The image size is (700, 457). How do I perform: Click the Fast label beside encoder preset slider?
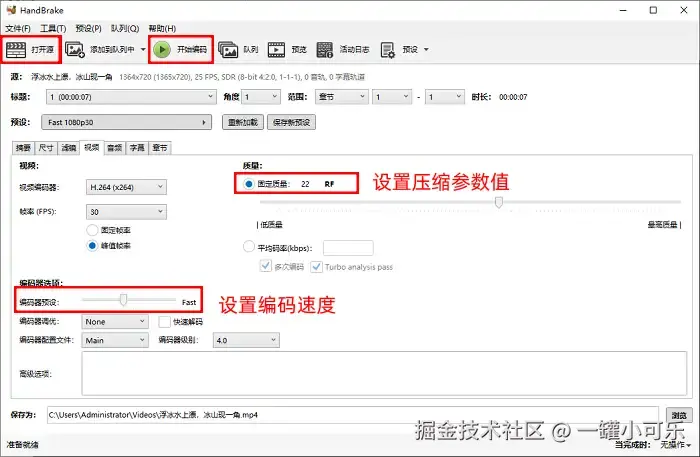(x=189, y=302)
